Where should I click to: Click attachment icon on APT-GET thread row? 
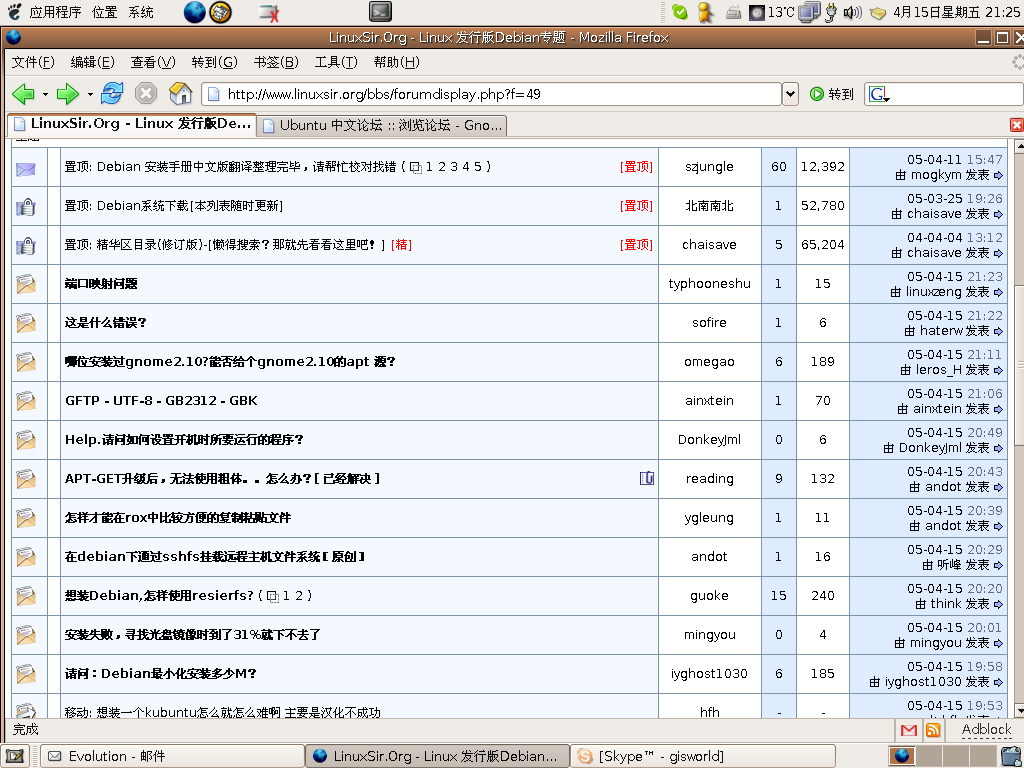(647, 478)
